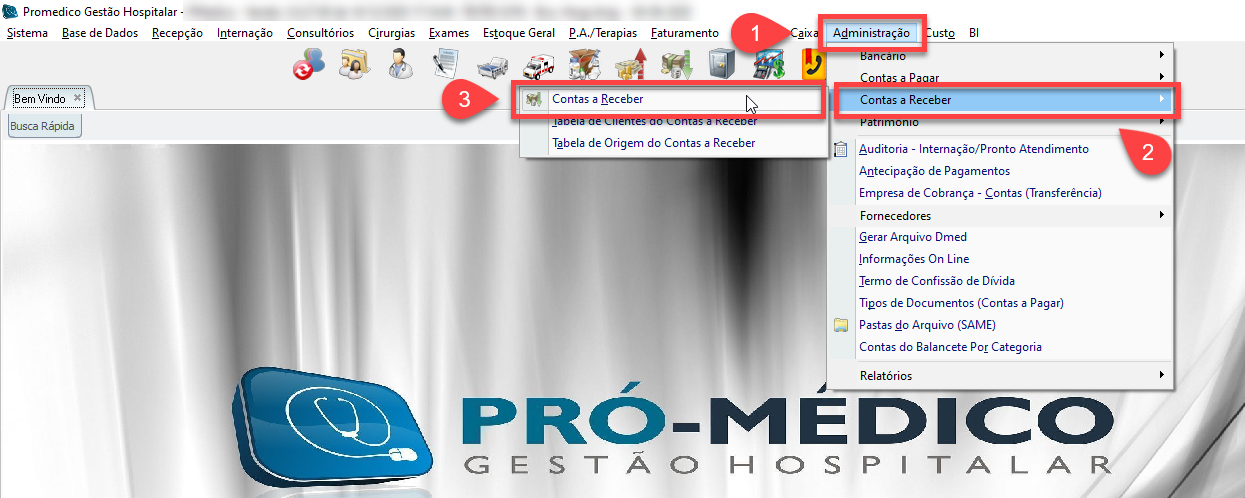Click the ambulance icon in the toolbar

click(x=540, y=65)
